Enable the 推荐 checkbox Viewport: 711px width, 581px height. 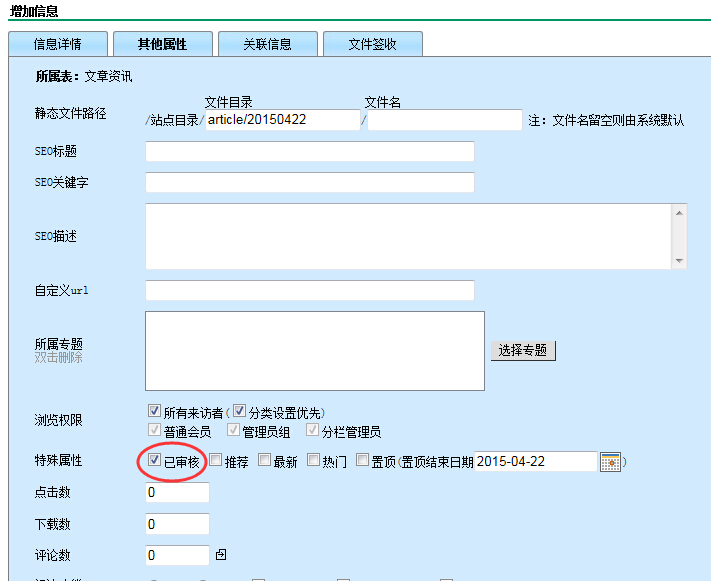[216, 461]
